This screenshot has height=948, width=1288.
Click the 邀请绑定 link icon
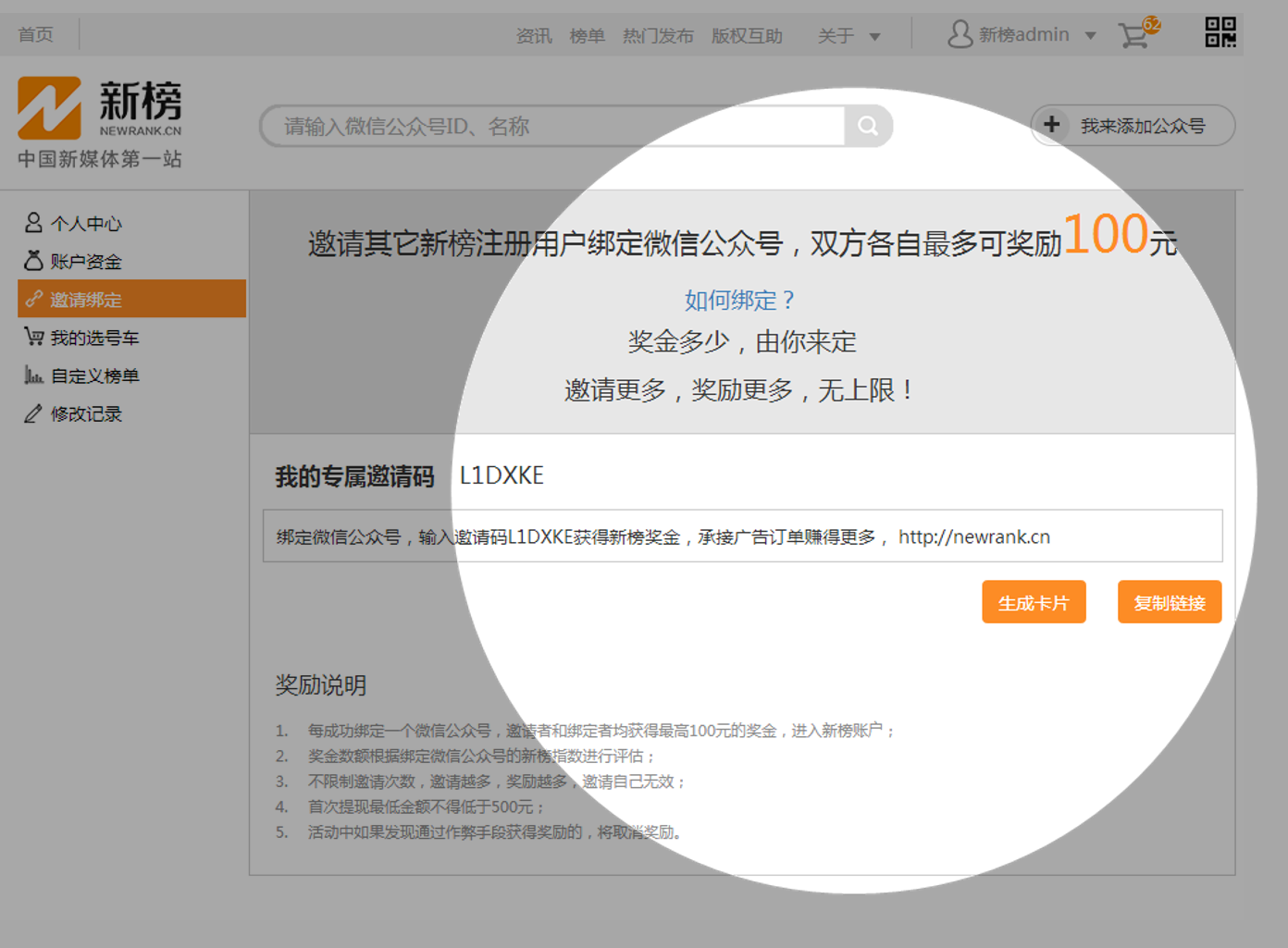pyautogui.click(x=33, y=299)
